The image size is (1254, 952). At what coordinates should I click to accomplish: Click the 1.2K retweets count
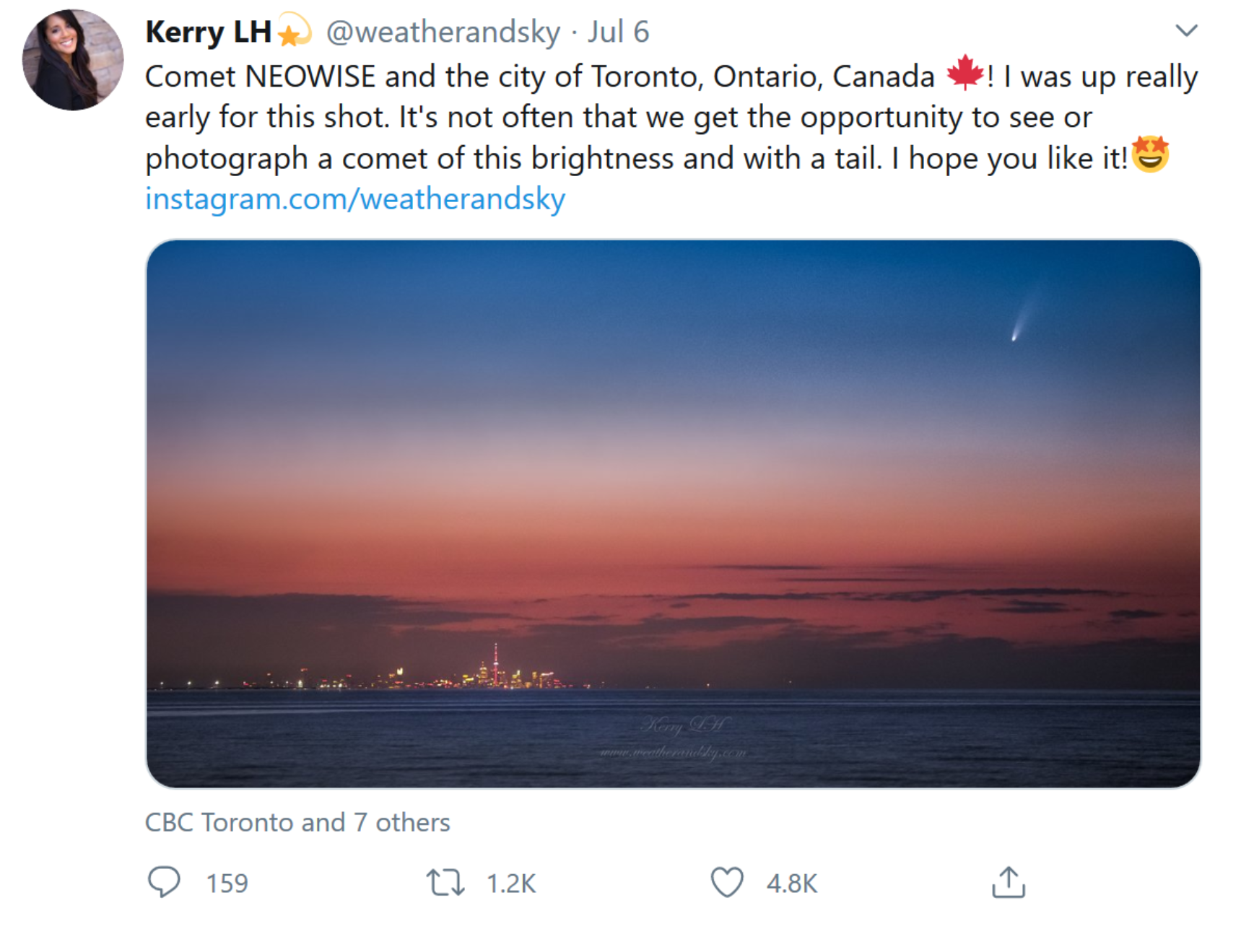511,883
